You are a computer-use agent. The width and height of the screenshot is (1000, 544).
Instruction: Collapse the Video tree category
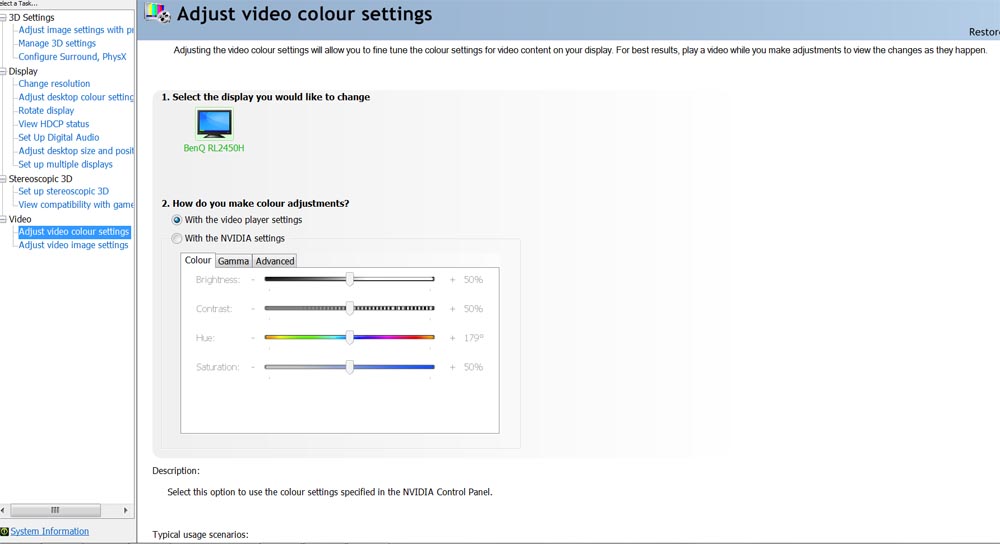click(x=3, y=219)
